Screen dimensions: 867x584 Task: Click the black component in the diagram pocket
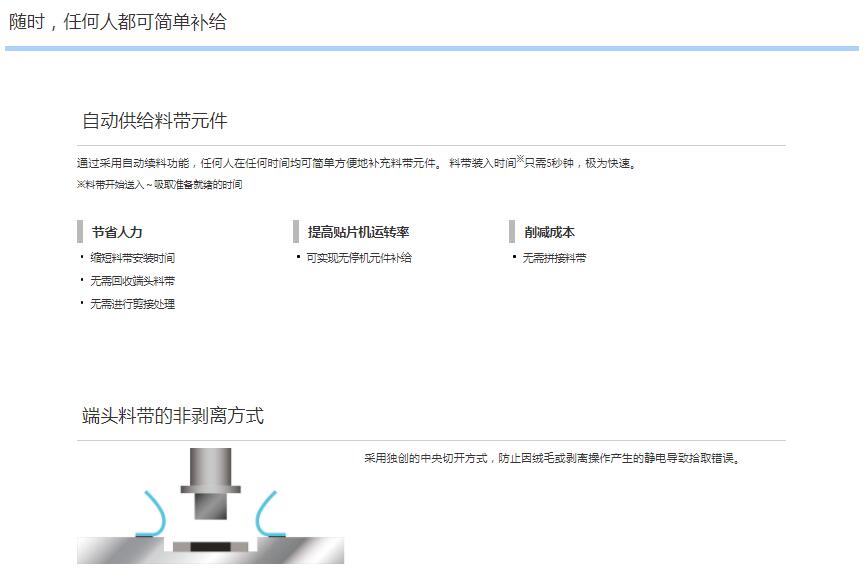pyautogui.click(x=210, y=548)
